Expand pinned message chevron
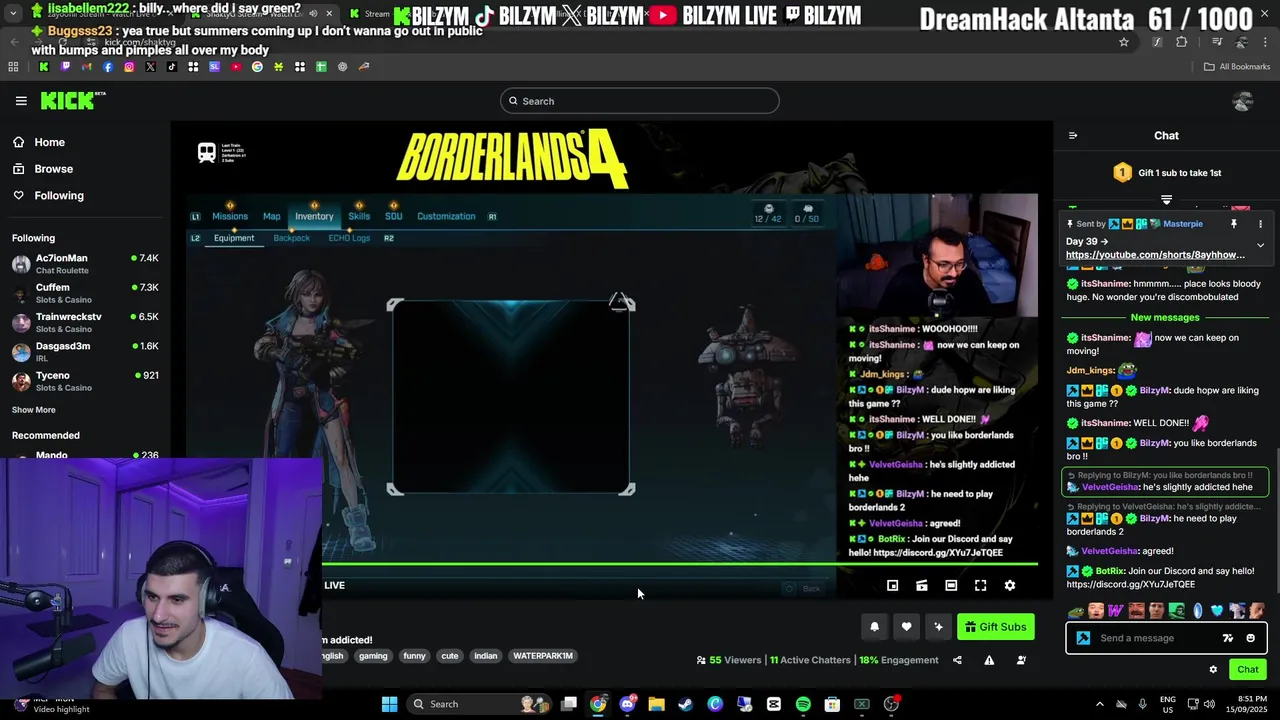Image resolution: width=1280 pixels, height=720 pixels. (x=1260, y=245)
